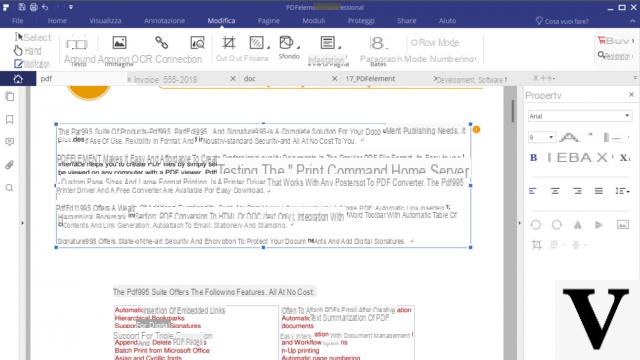Screen dimensions: 640x360
Task: Open the Aiuto ribbon tab
Action: (447, 20)
